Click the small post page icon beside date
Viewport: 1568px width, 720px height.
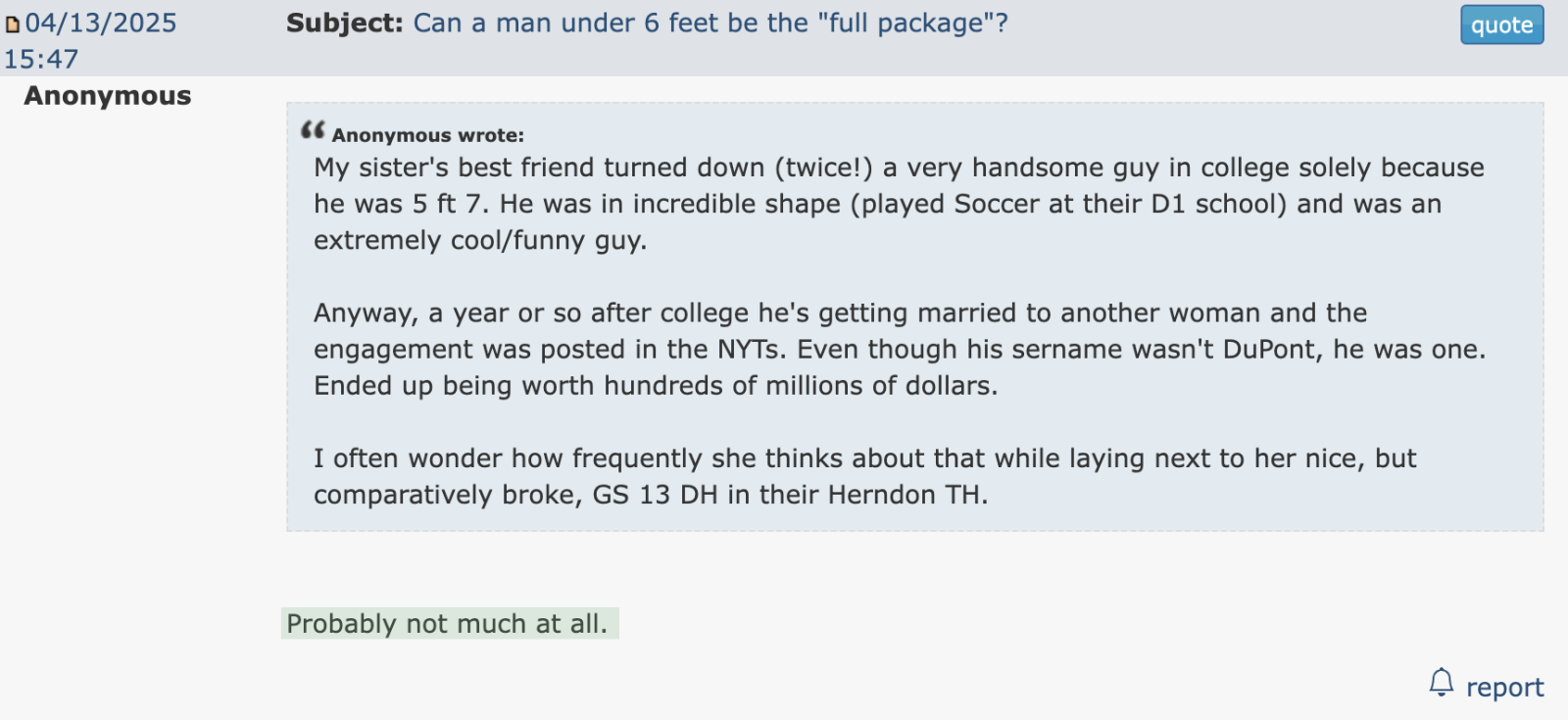pos(13,25)
